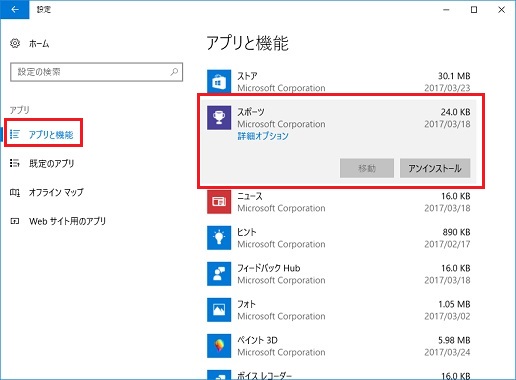Click the 30.1 MB size value
This screenshot has width=516, height=380.
coord(454,76)
